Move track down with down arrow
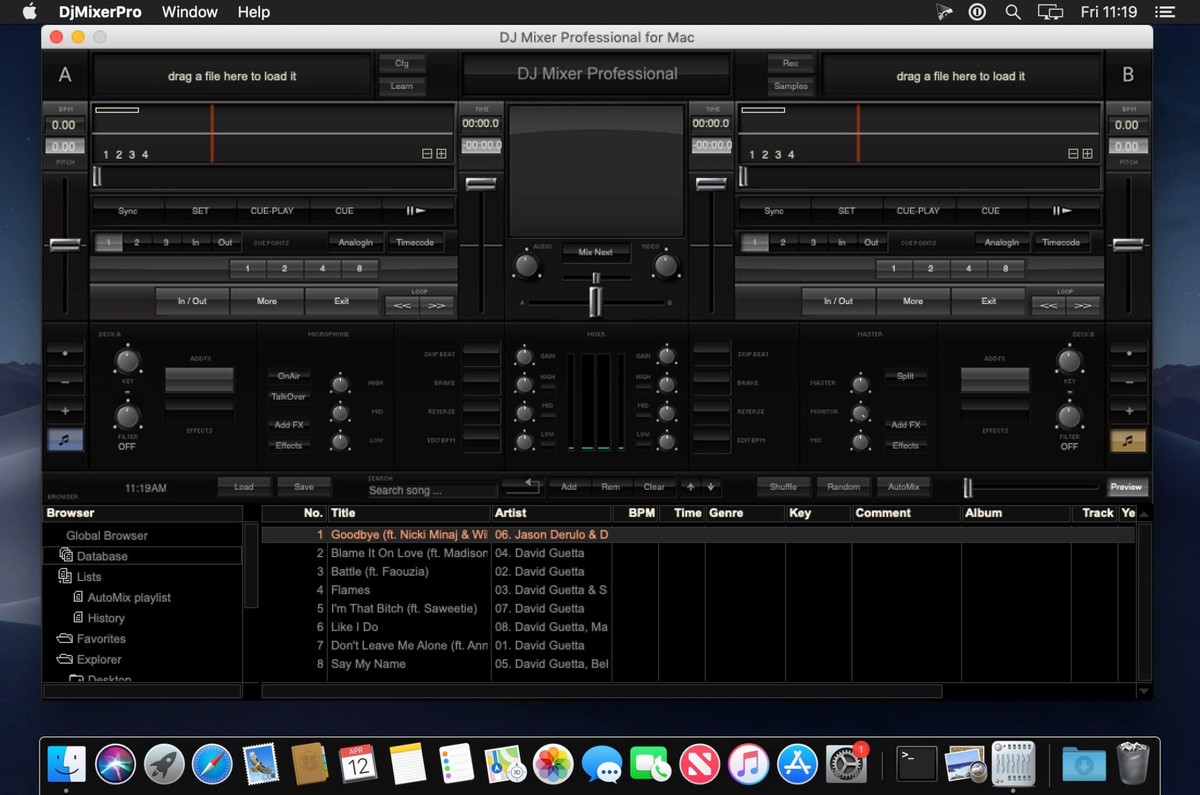The width and height of the screenshot is (1200, 795). point(710,487)
